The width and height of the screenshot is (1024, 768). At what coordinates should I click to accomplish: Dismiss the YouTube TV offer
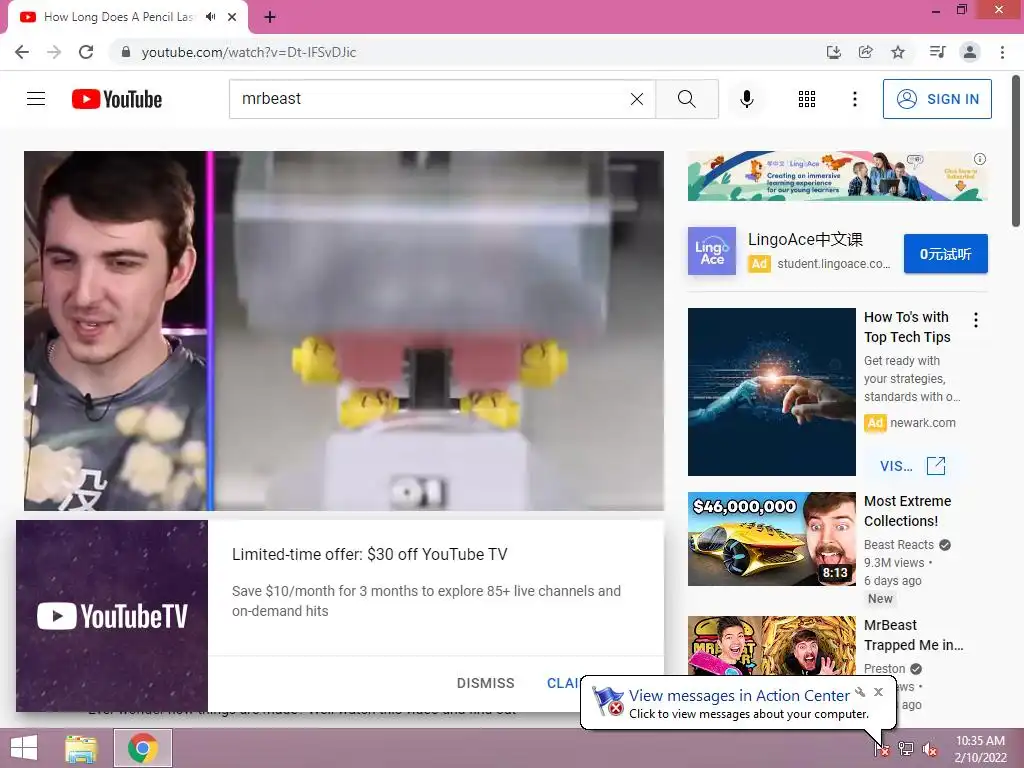click(x=485, y=683)
